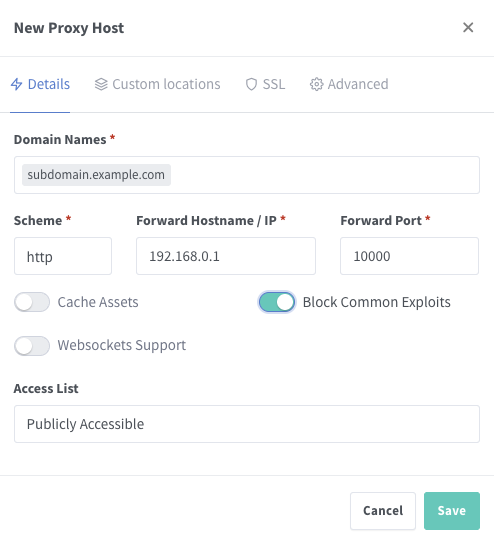Click the Forward Port input field
Image resolution: width=494 pixels, height=545 pixels.
(x=410, y=256)
